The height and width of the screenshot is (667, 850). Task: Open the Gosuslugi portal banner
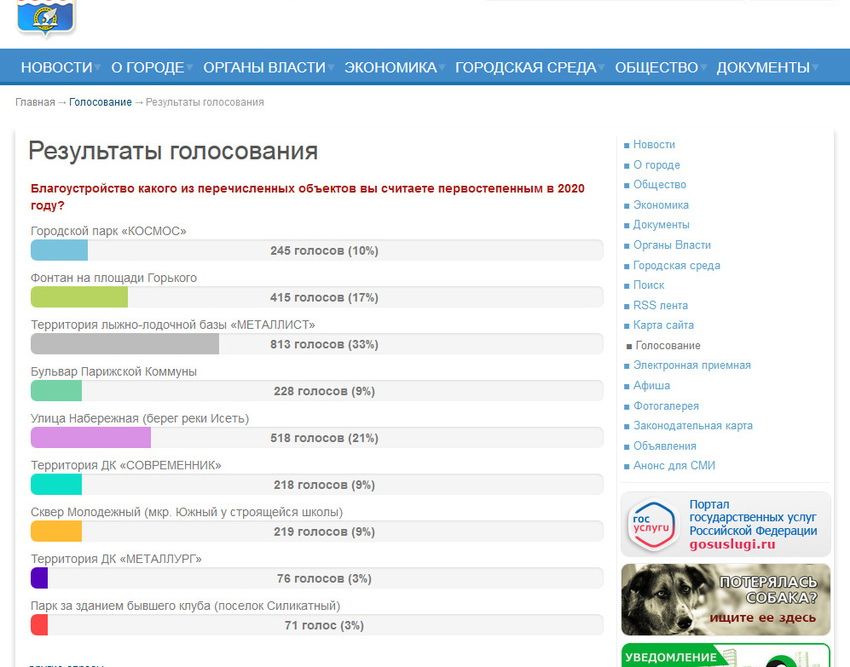[725, 524]
